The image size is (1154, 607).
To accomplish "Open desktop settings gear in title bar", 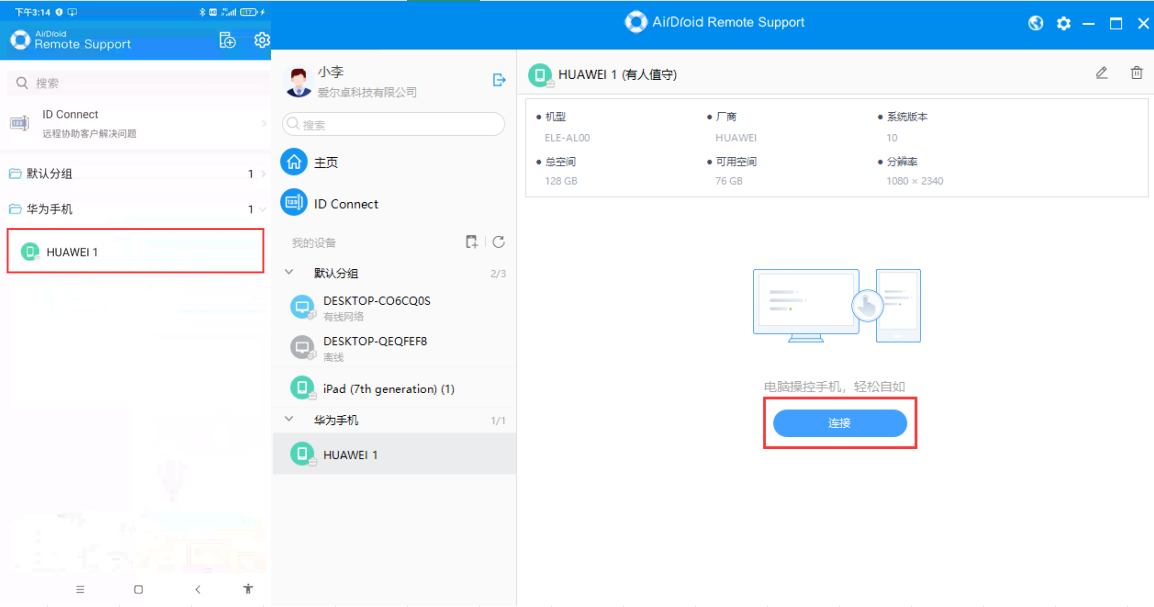I will click(1063, 24).
